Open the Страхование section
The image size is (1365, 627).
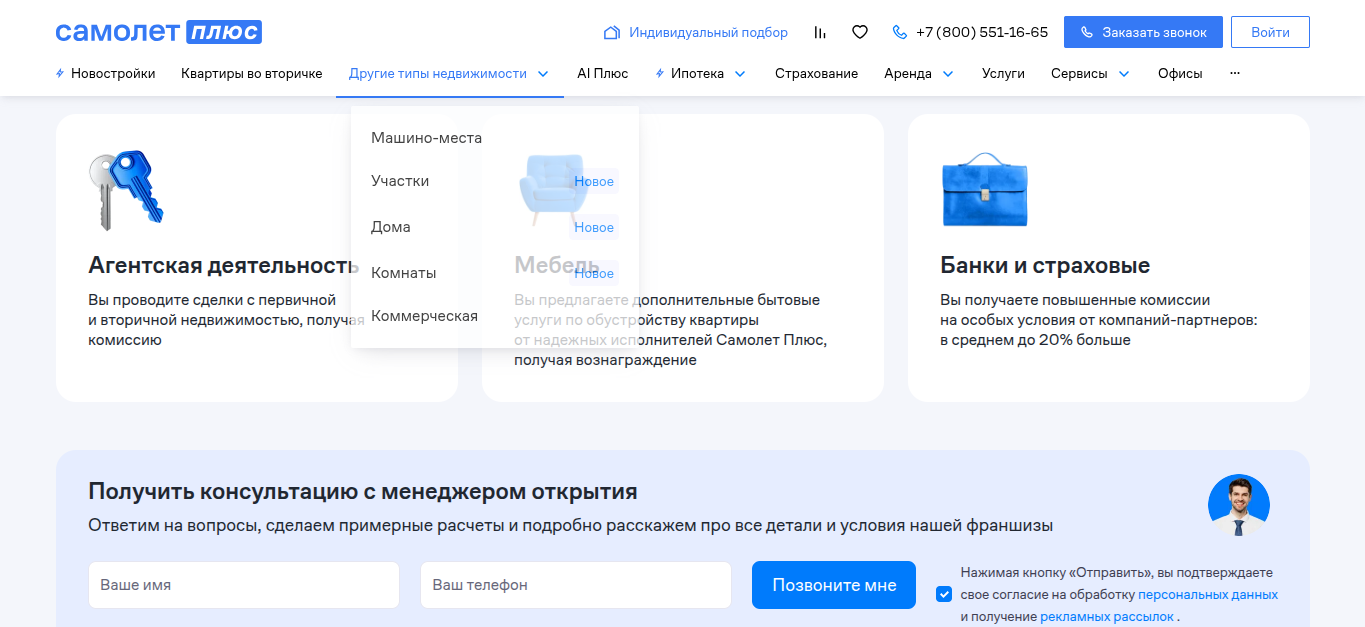(x=816, y=73)
